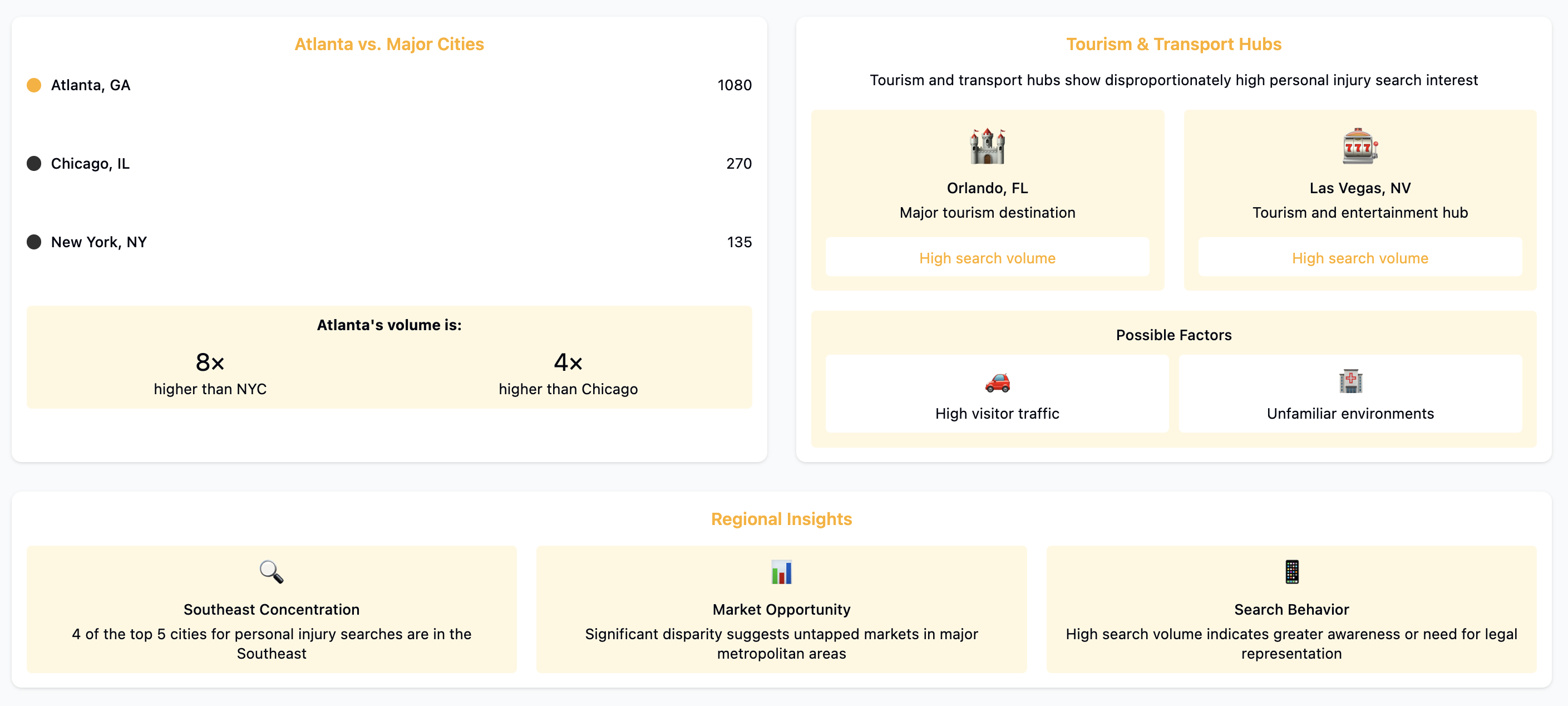Click the Chicago, IL label

tap(90, 164)
